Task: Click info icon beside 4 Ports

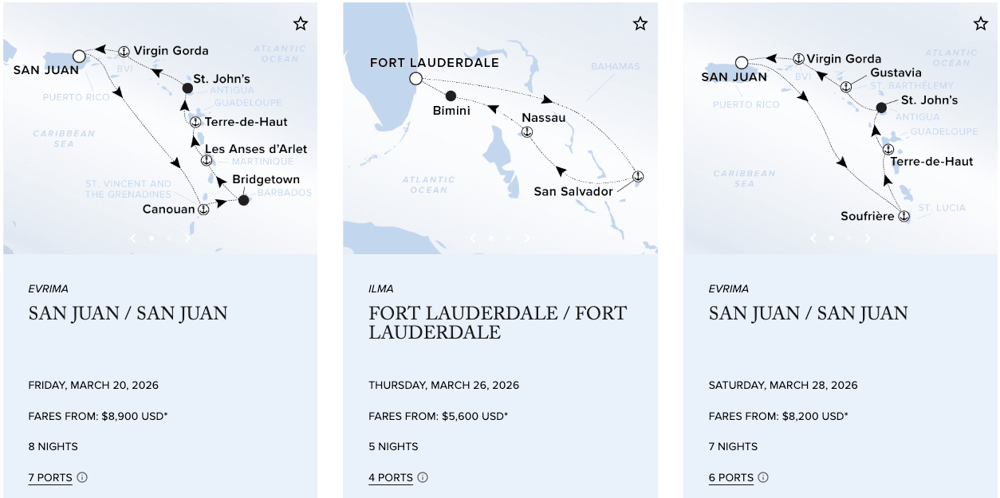Action: (422, 478)
